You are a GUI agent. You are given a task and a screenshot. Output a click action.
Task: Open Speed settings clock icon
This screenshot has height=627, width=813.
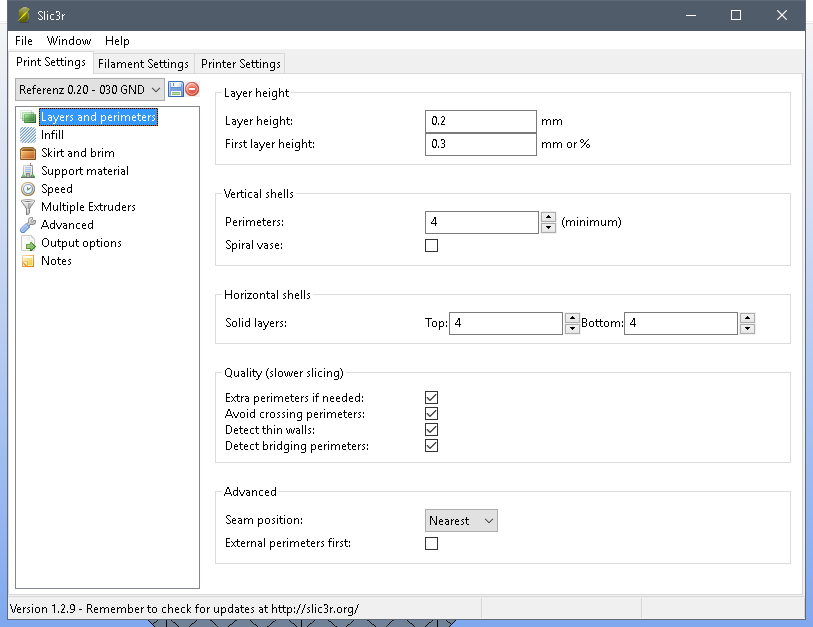tap(28, 189)
